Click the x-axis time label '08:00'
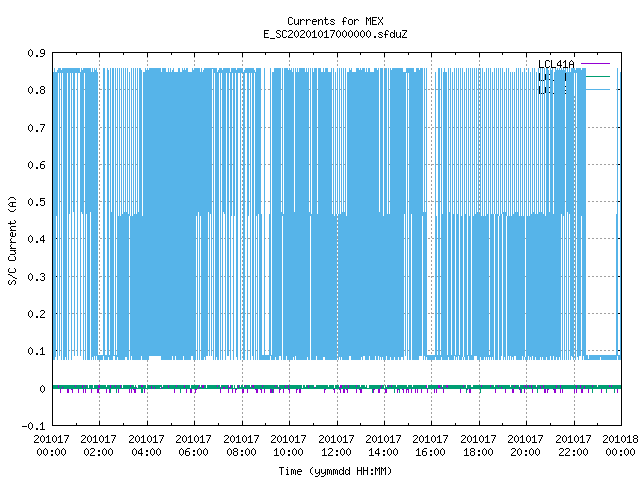This screenshot has height=480, width=640. [241, 452]
